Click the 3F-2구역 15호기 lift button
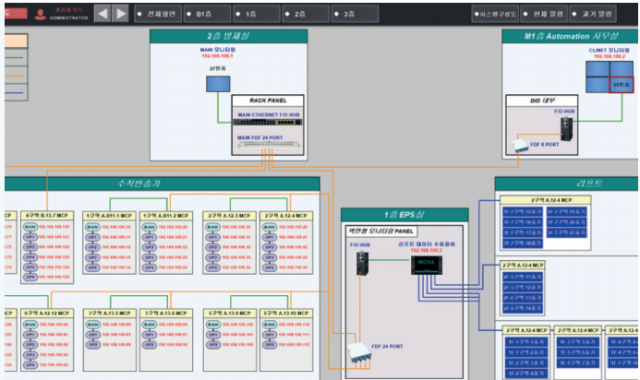The width and height of the screenshot is (640, 380). [522, 212]
